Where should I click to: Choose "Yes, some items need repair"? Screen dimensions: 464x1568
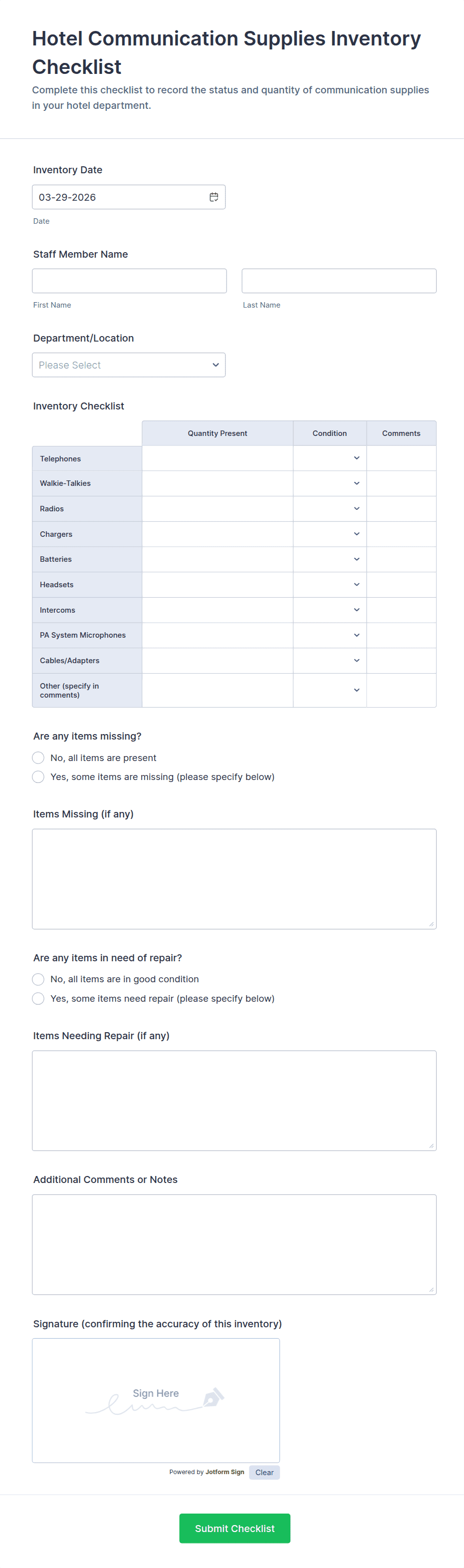[x=38, y=999]
